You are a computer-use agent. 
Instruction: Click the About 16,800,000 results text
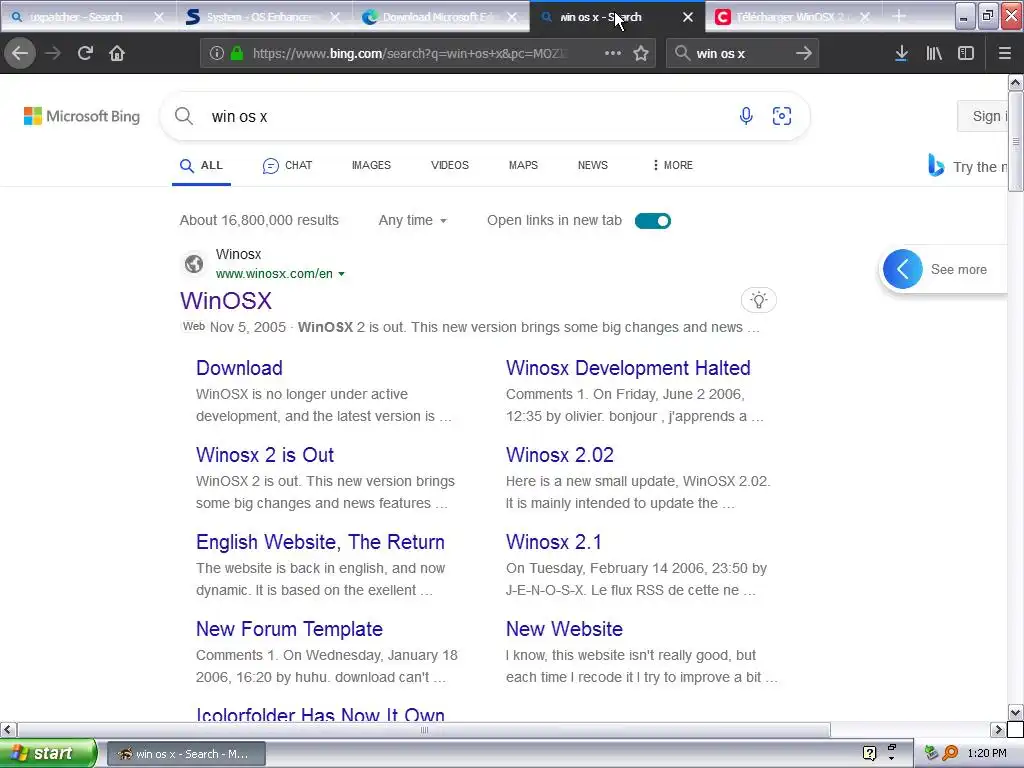(259, 221)
